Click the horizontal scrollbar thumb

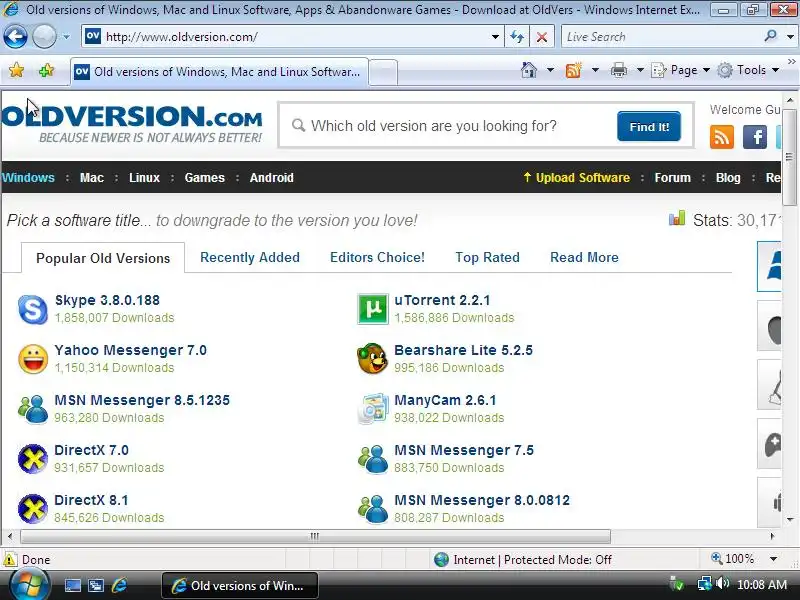pyautogui.click(x=315, y=536)
